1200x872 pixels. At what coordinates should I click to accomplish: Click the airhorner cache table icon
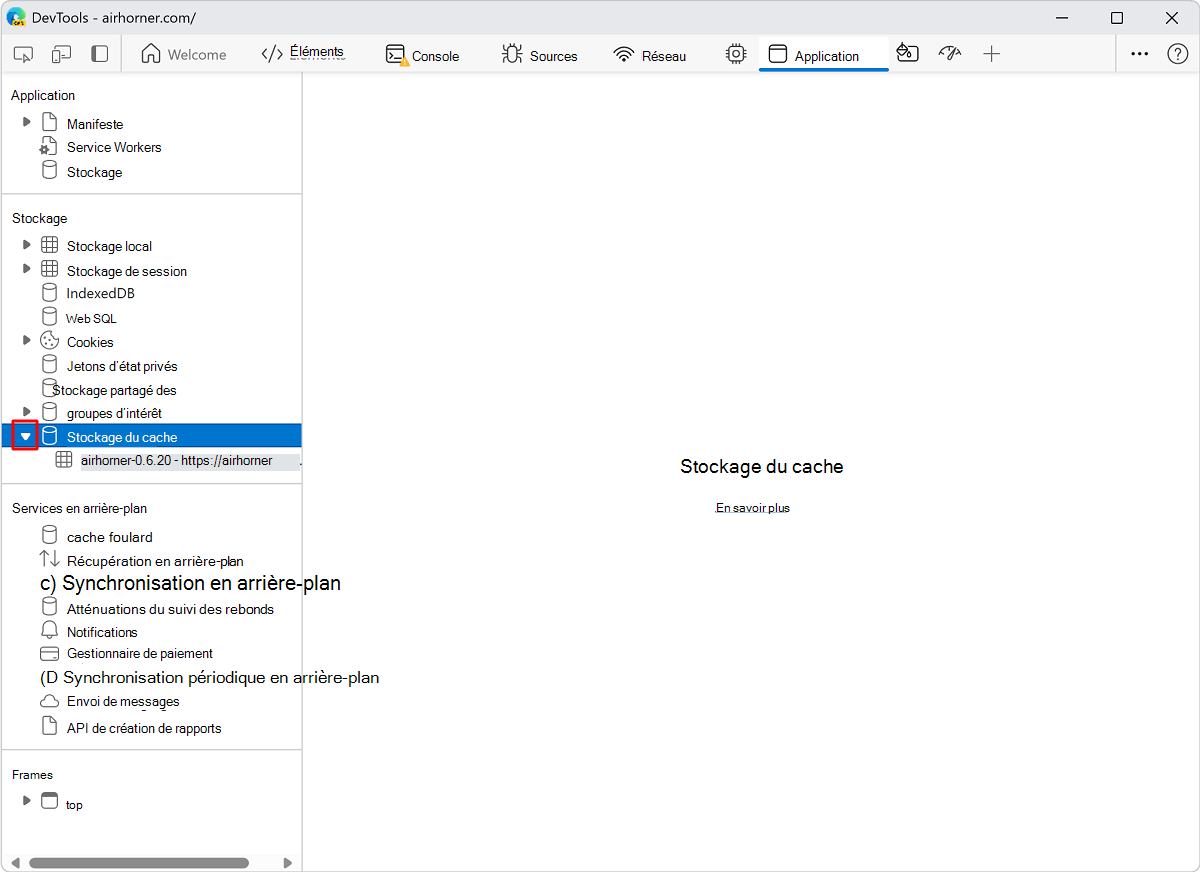point(63,460)
